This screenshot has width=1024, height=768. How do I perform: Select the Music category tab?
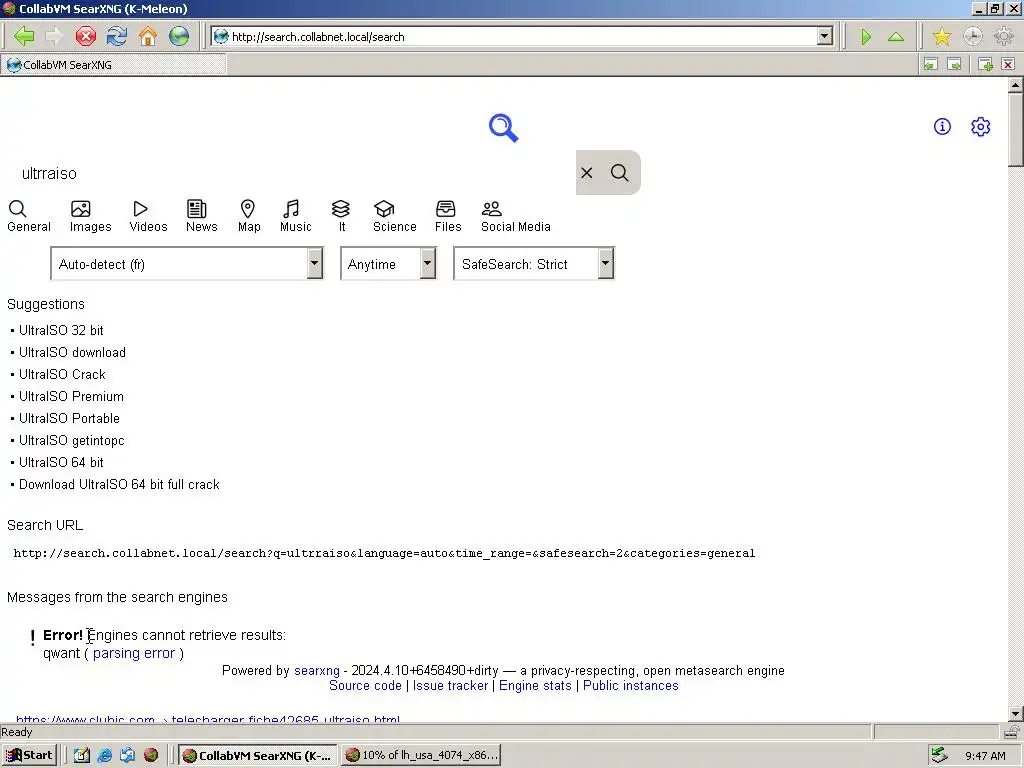coord(295,216)
